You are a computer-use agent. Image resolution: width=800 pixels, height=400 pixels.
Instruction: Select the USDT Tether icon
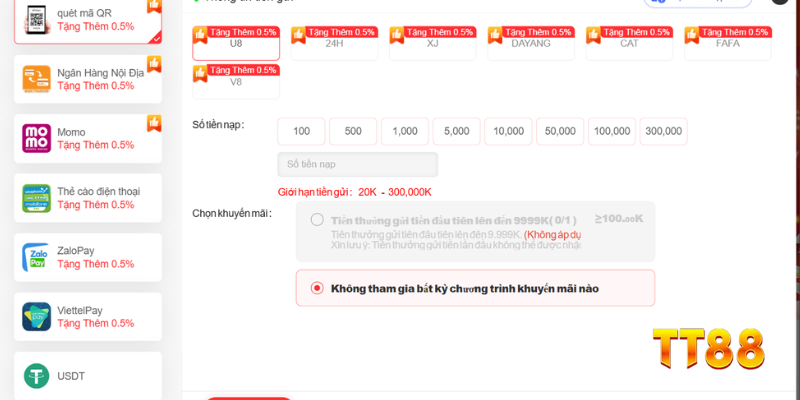(36, 376)
